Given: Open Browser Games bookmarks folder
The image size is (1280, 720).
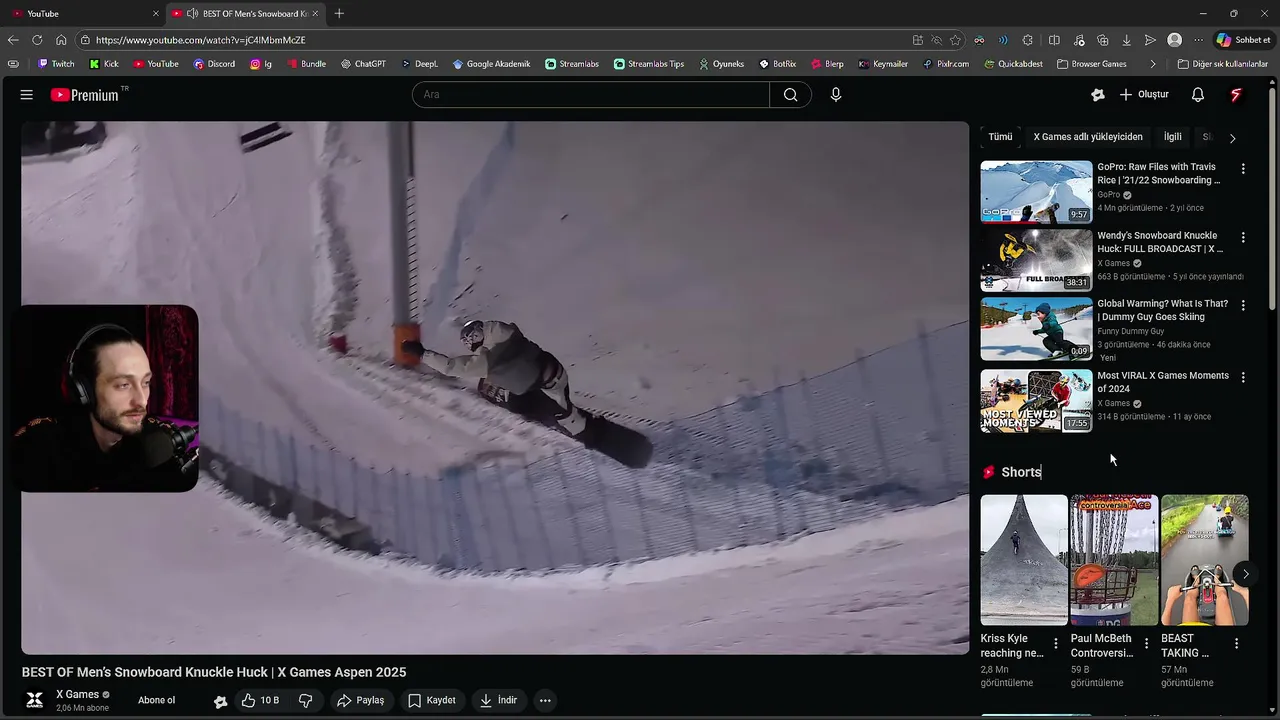Looking at the screenshot, I should point(1091,64).
